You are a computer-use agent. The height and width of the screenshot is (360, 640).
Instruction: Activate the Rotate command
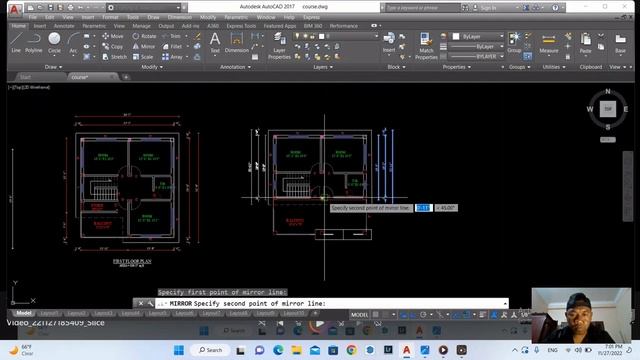click(144, 36)
